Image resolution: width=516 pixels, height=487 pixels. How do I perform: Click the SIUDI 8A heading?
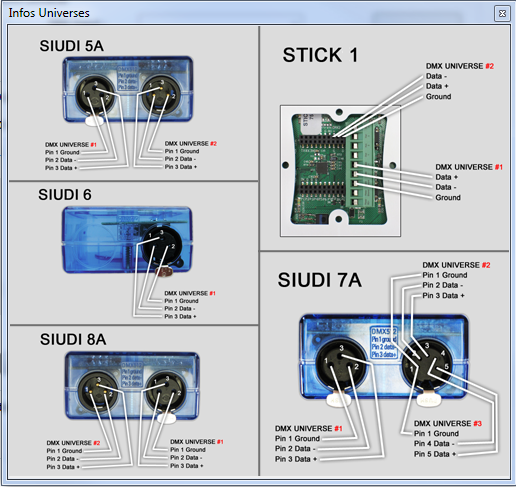pos(73,339)
